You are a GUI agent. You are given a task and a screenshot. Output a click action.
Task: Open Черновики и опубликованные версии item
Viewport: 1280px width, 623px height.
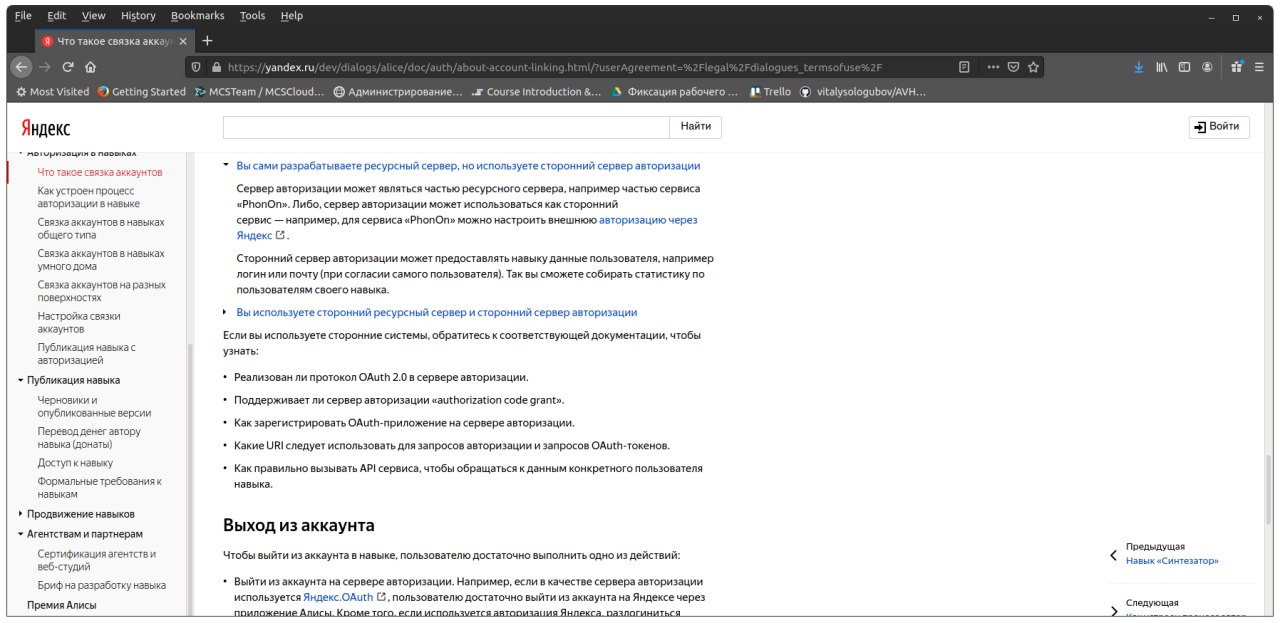[x=94, y=406]
